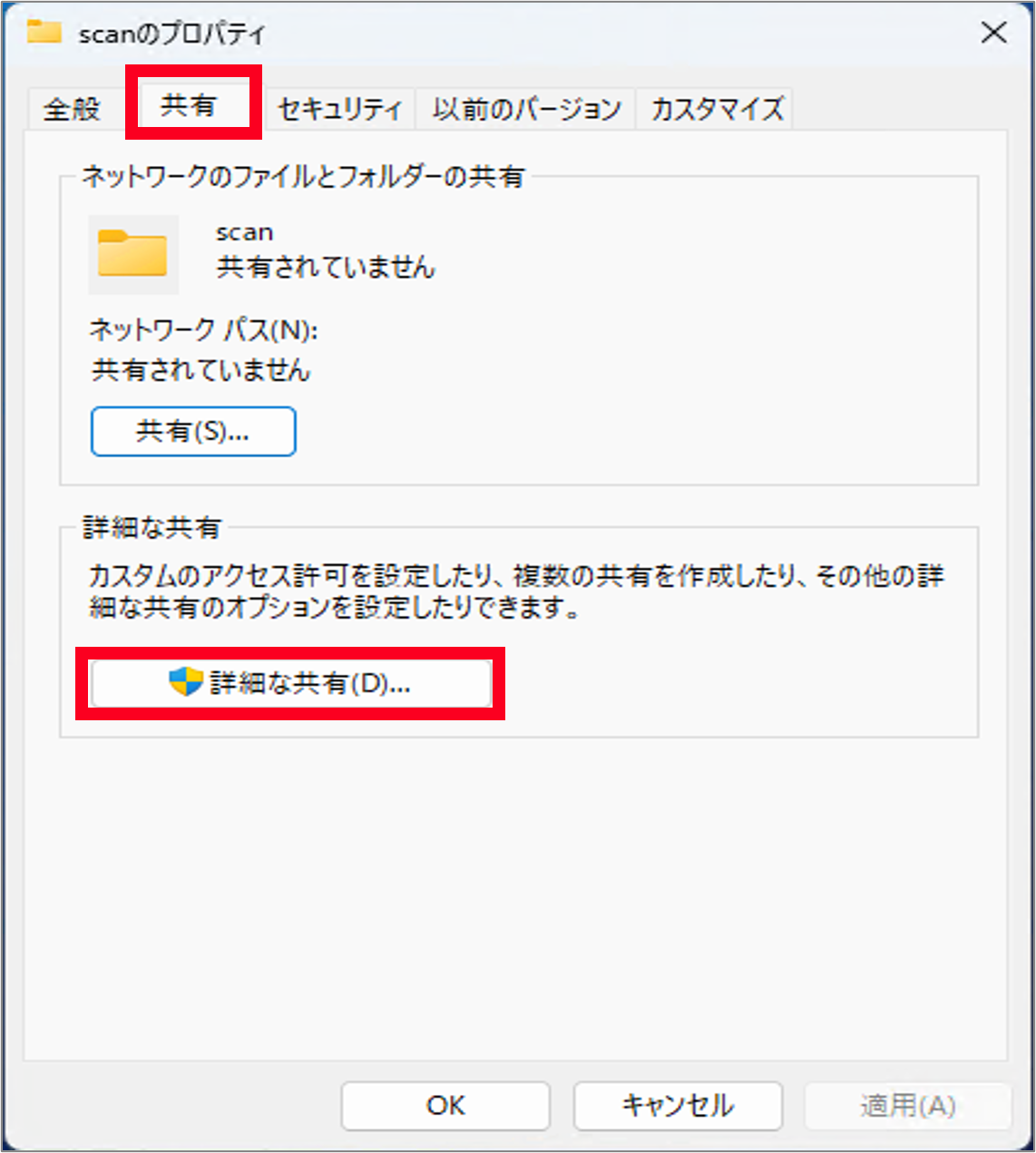1036x1153 pixels.
Task: Close the scanのプロパティ dialog with X
Action: (994, 33)
